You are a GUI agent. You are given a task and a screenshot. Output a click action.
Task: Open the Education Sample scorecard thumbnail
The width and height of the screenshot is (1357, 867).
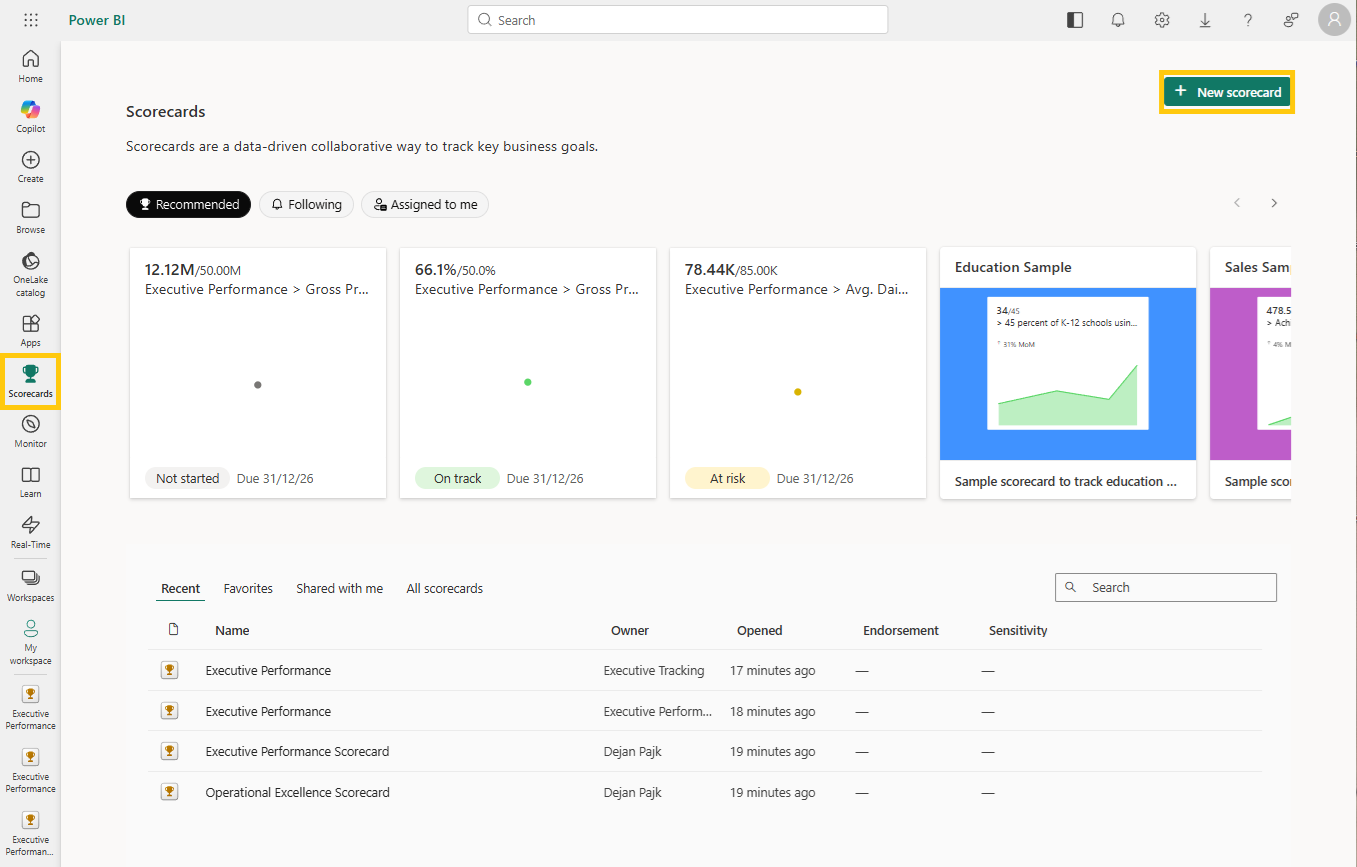1067,373
